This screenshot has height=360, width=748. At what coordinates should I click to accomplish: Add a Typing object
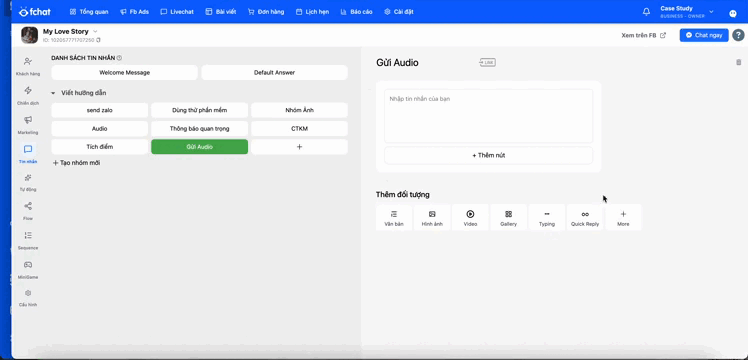pos(547,218)
